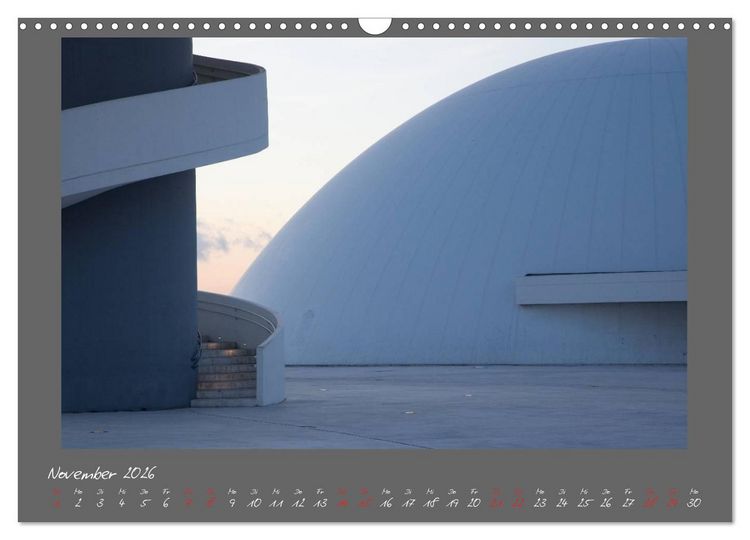Click the calendar hanger notch at top
The image size is (750, 540).
pos(375,26)
